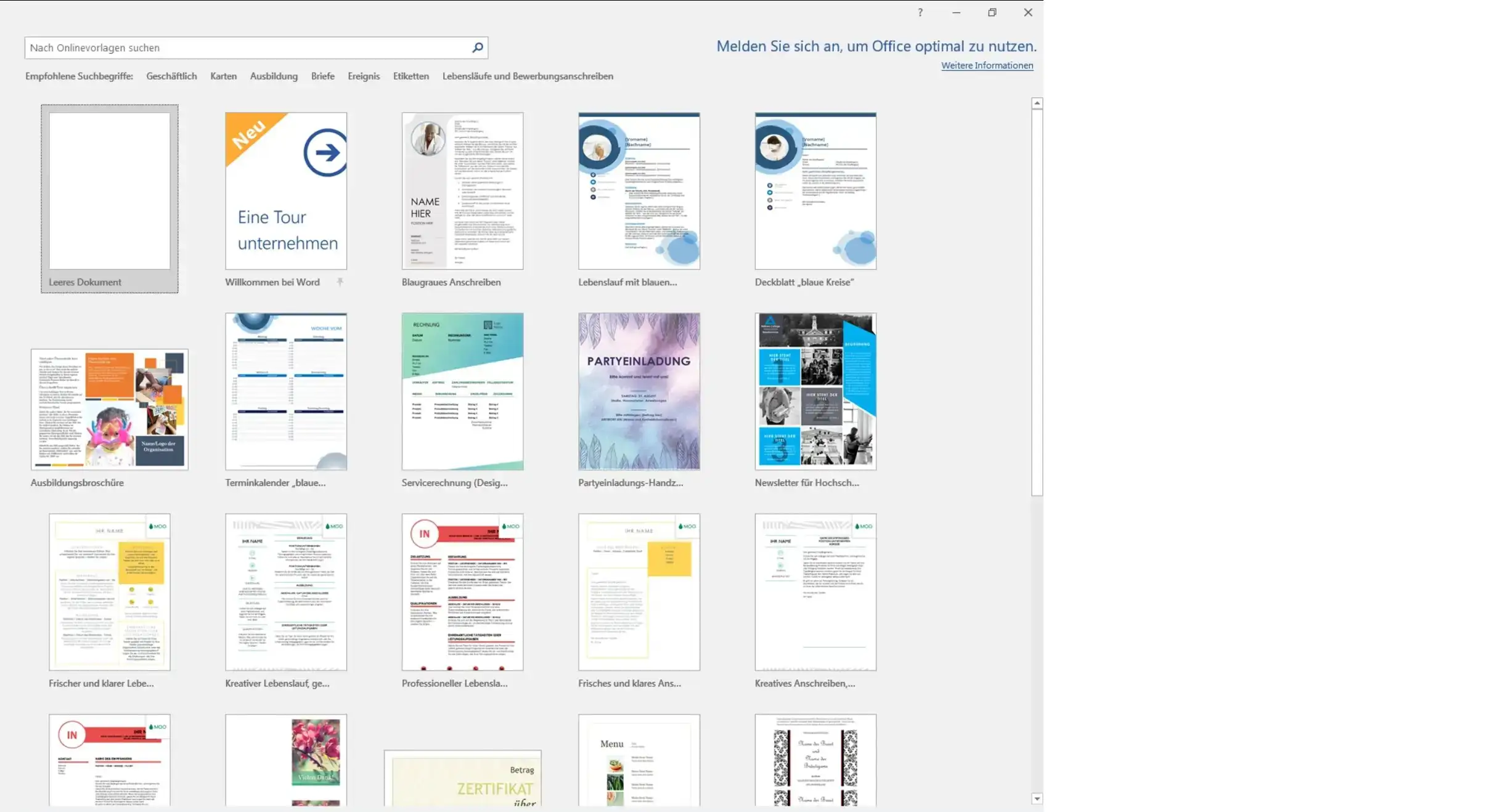Click the scrollbar up arrow

[x=1037, y=103]
